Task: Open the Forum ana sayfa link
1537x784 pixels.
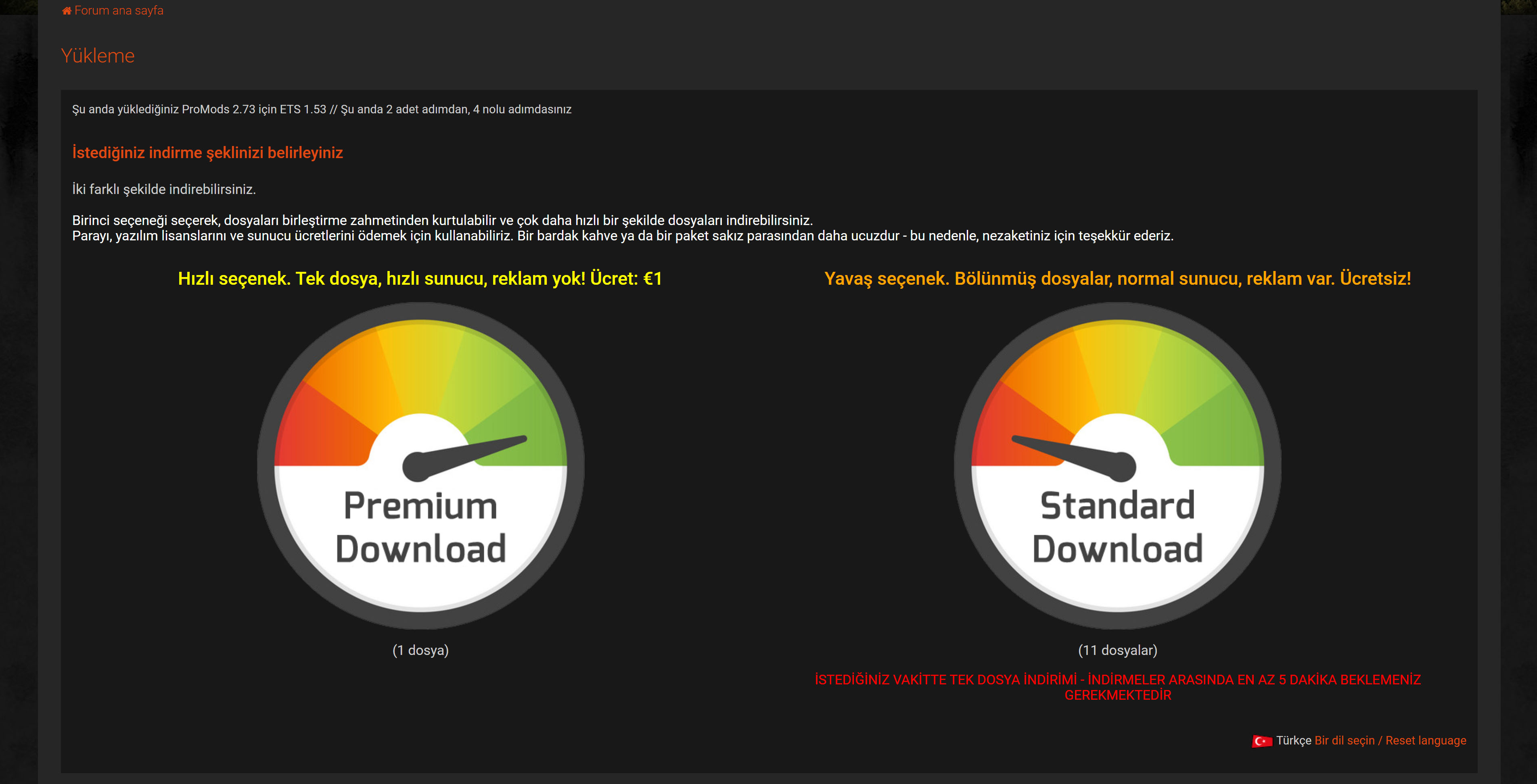Action: pos(119,11)
